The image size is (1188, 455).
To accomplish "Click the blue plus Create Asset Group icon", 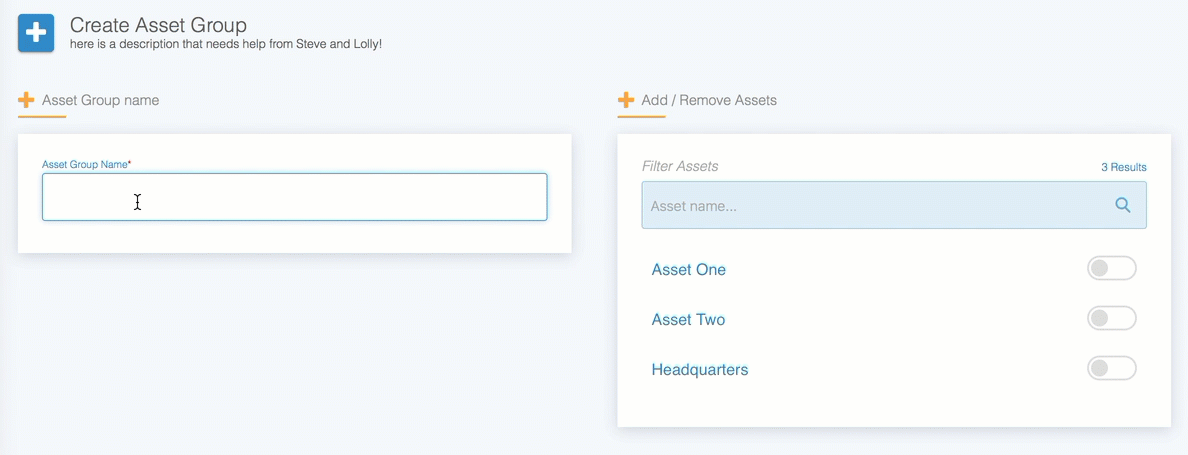I will coord(36,33).
